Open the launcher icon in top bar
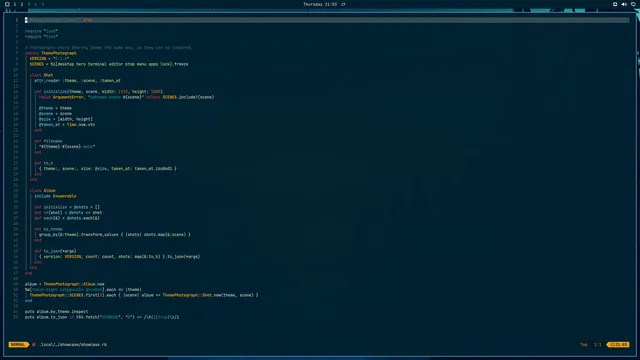 [7, 4]
